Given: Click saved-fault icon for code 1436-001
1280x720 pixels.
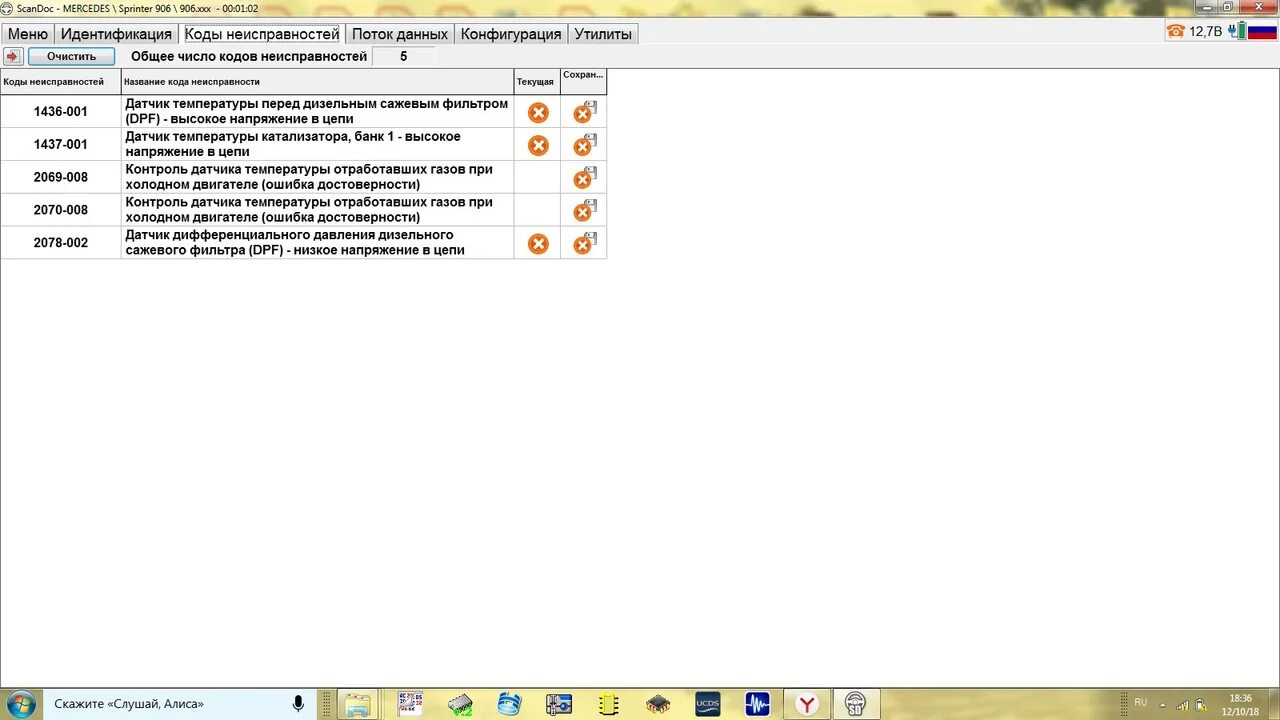Looking at the screenshot, I should 584,112.
